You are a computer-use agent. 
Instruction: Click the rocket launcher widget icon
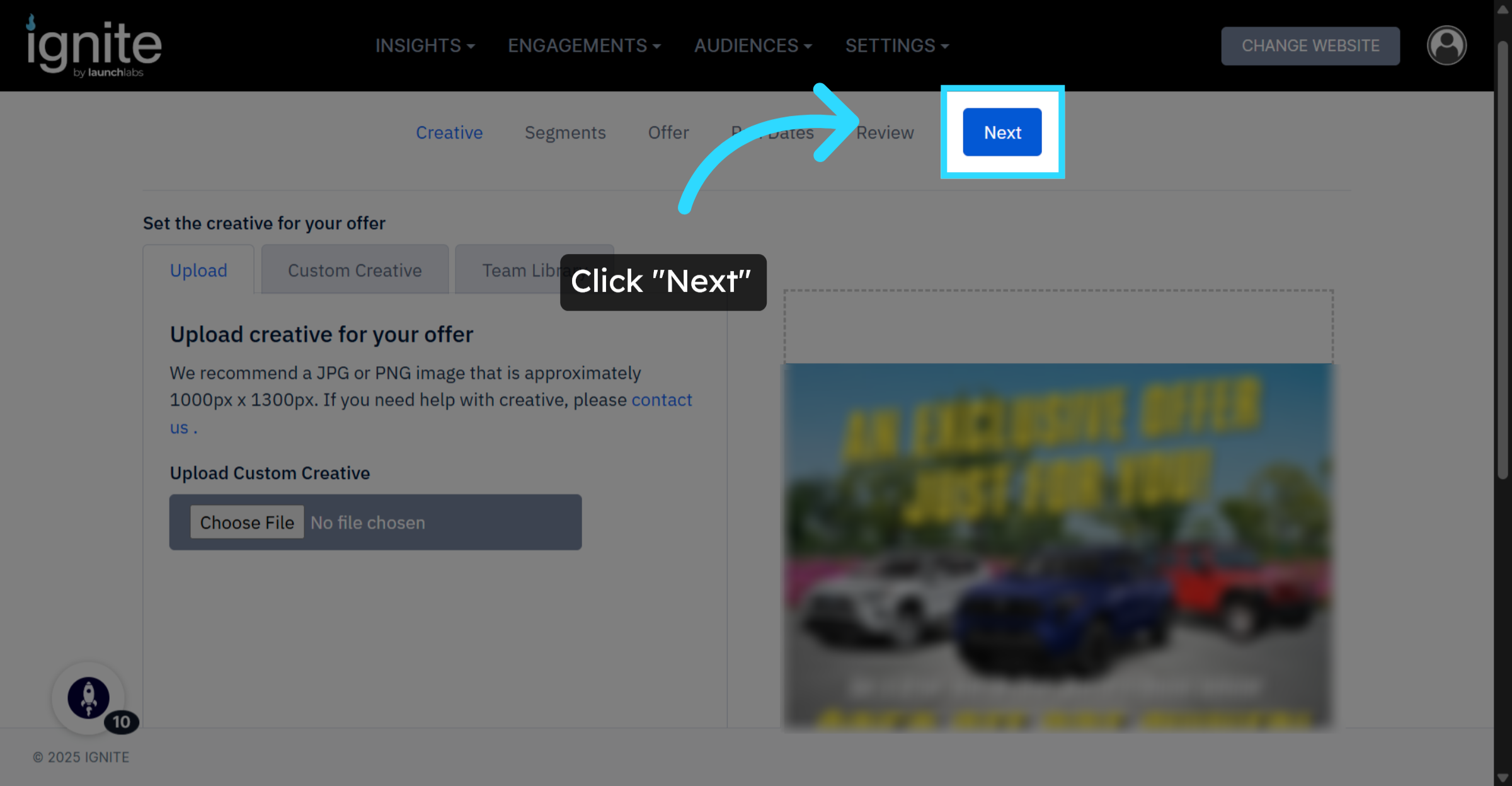(88, 697)
